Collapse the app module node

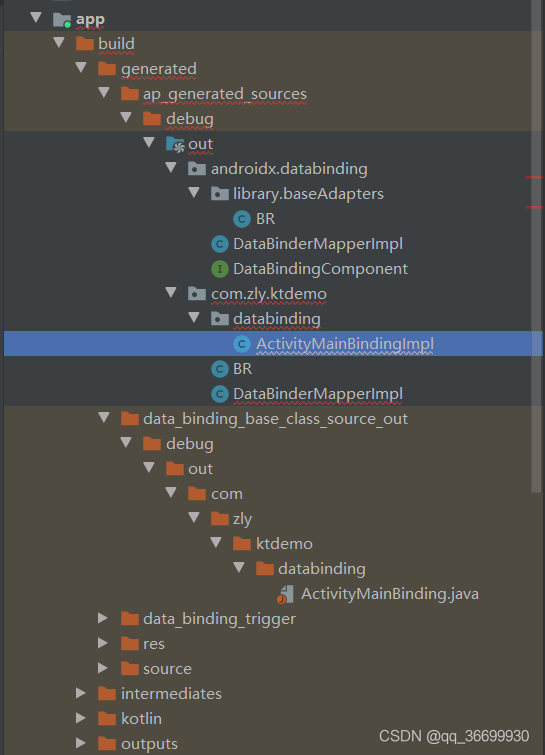click(36, 18)
